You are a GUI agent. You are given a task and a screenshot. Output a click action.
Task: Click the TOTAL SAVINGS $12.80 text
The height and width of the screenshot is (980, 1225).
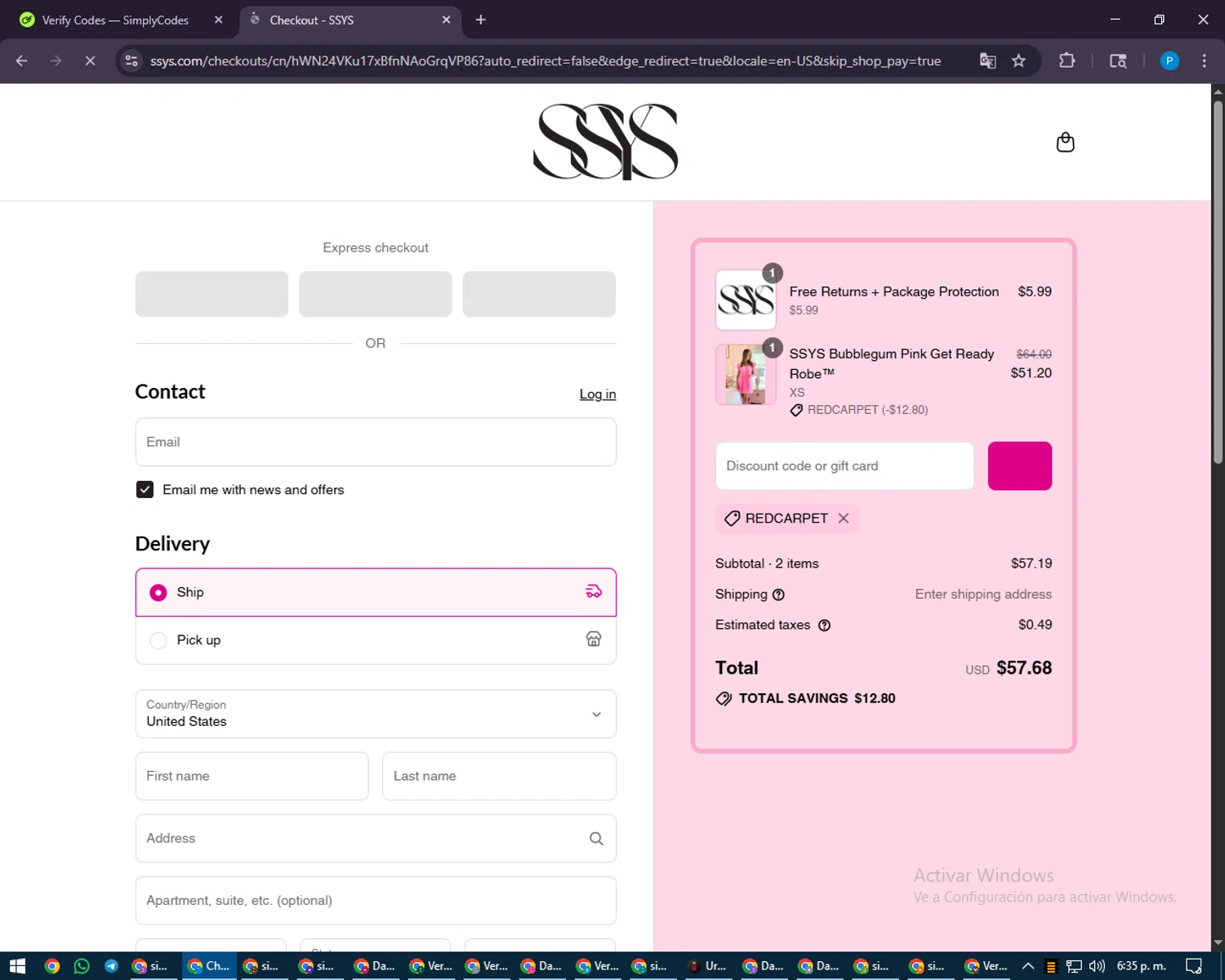pos(817,699)
